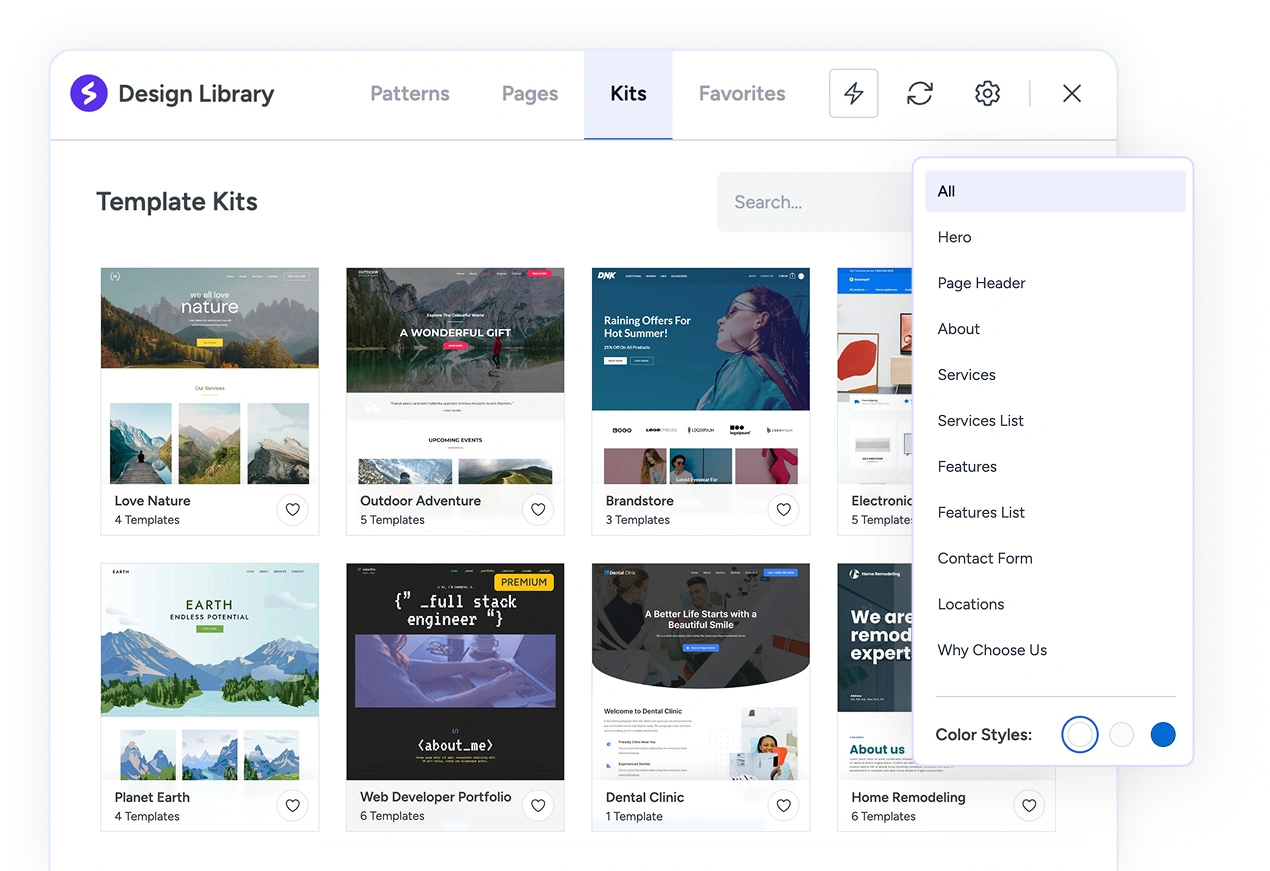
Task: Click heart icon on Planet Earth kit
Action: tap(292, 805)
